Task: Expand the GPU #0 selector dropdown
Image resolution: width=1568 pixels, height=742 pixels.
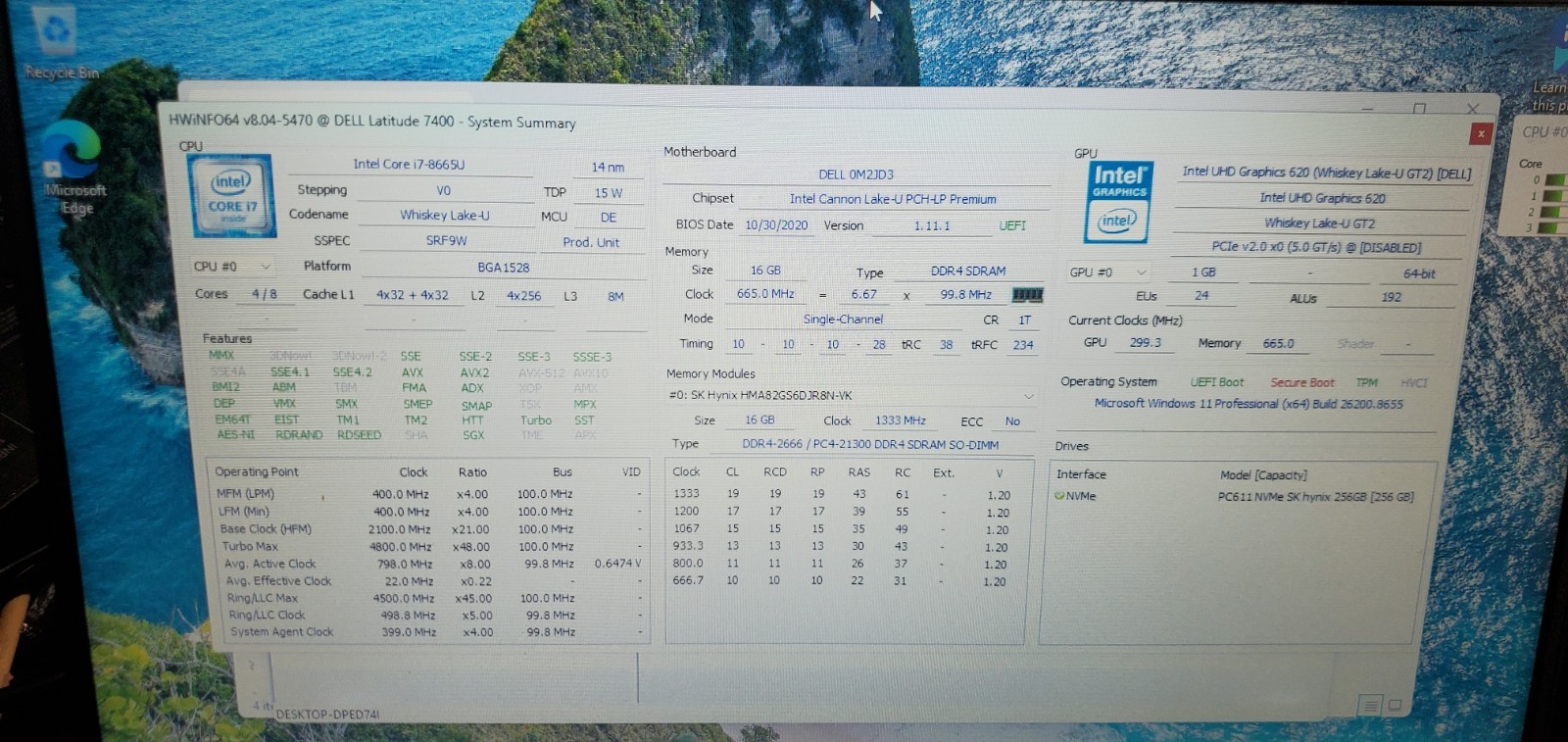Action: tap(1108, 272)
